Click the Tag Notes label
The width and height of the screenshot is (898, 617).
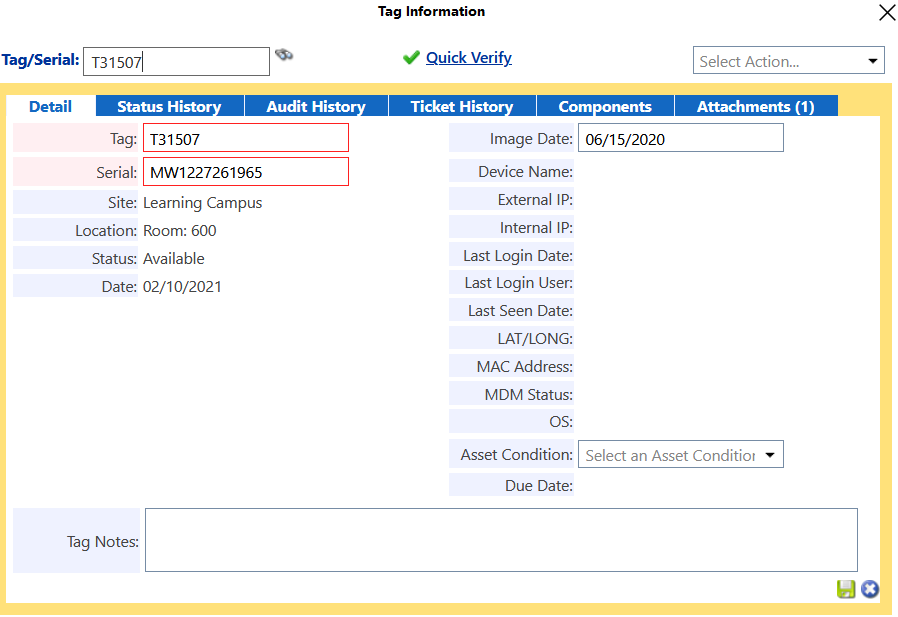tap(103, 542)
